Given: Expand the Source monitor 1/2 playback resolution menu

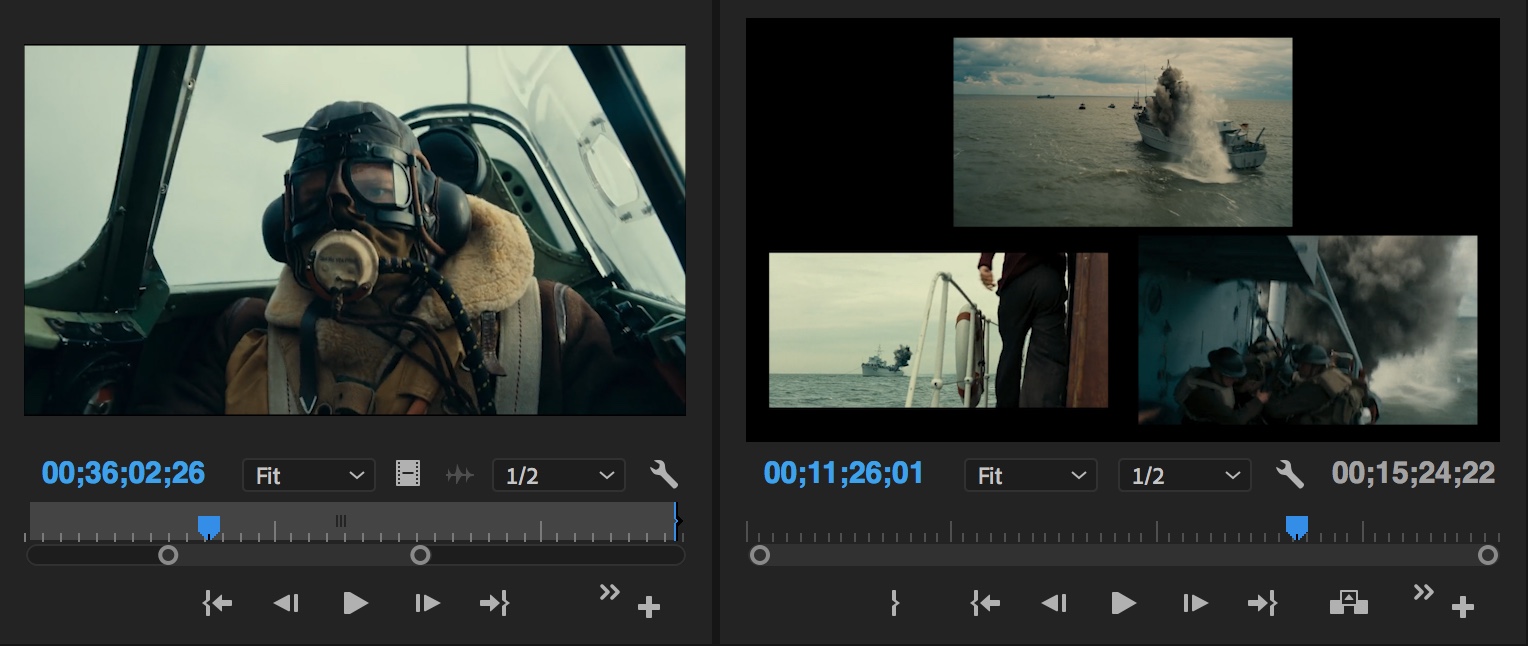Looking at the screenshot, I should [x=558, y=475].
